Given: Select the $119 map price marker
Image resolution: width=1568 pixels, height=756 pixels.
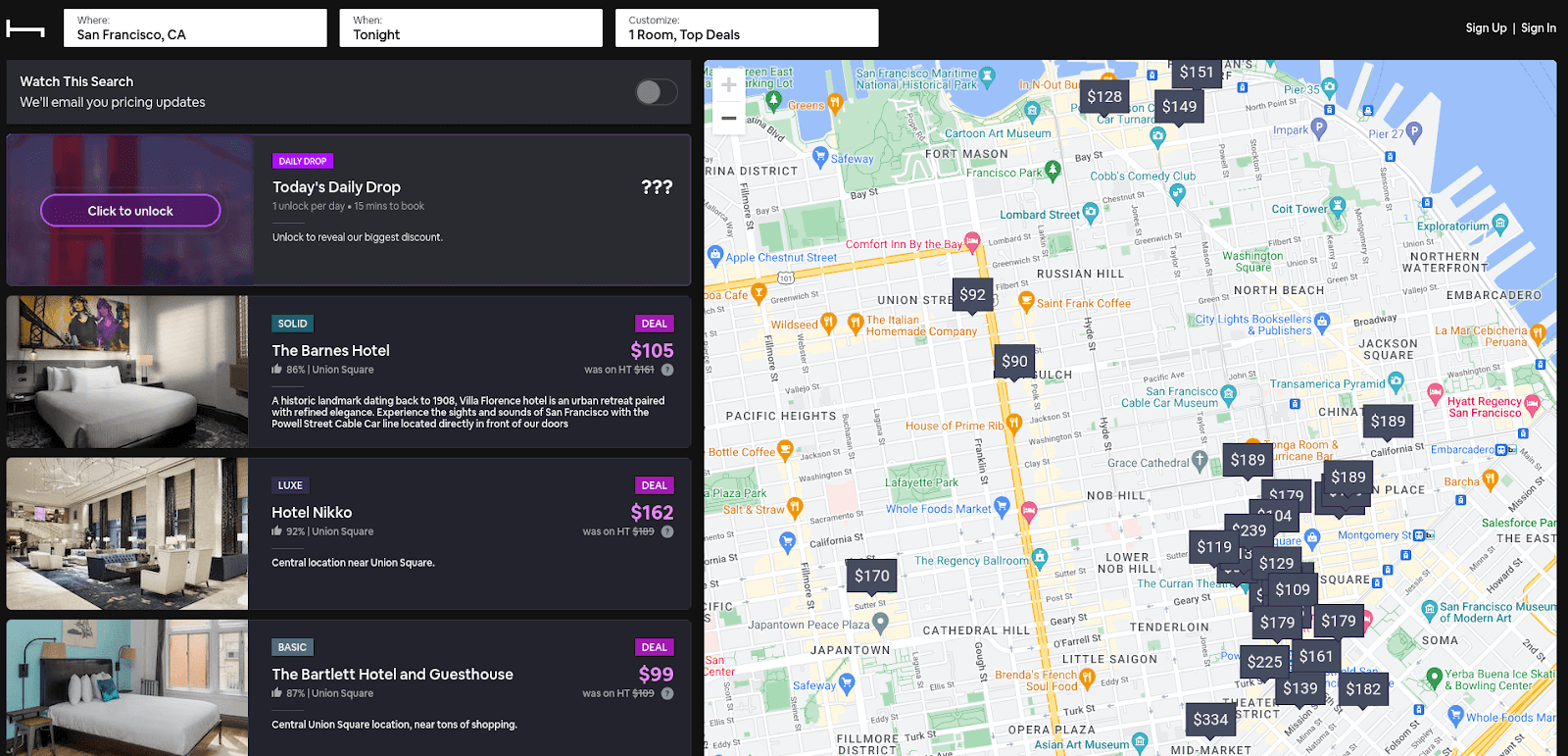Looking at the screenshot, I should (x=1214, y=547).
